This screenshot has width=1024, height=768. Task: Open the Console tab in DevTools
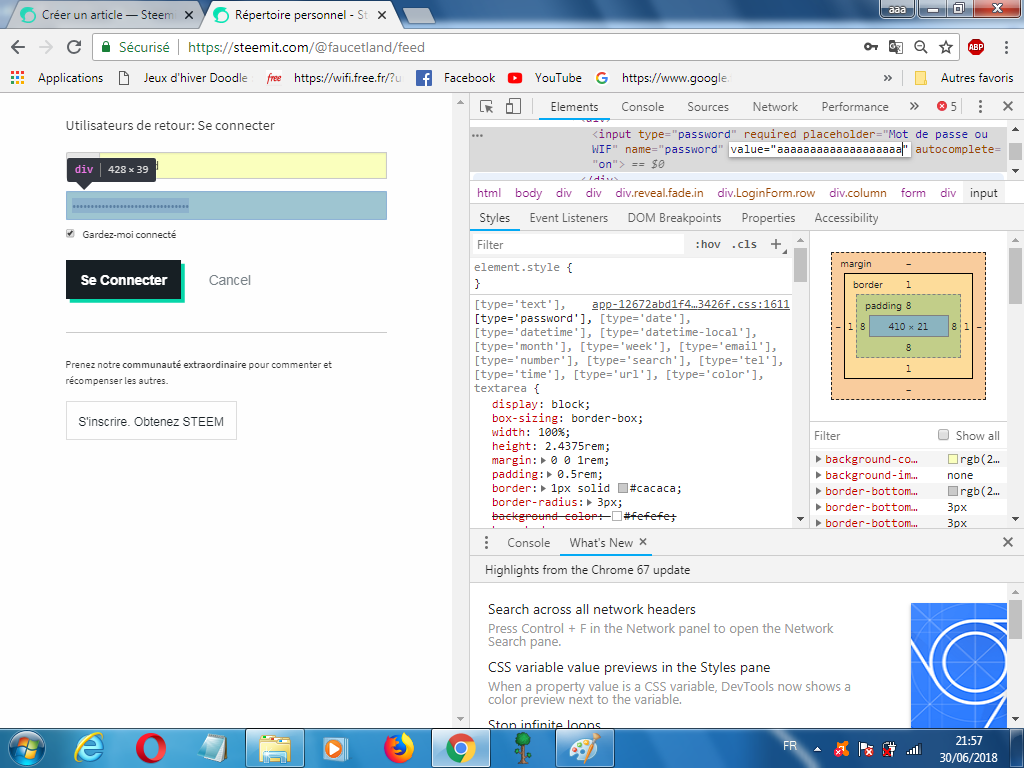(x=643, y=106)
